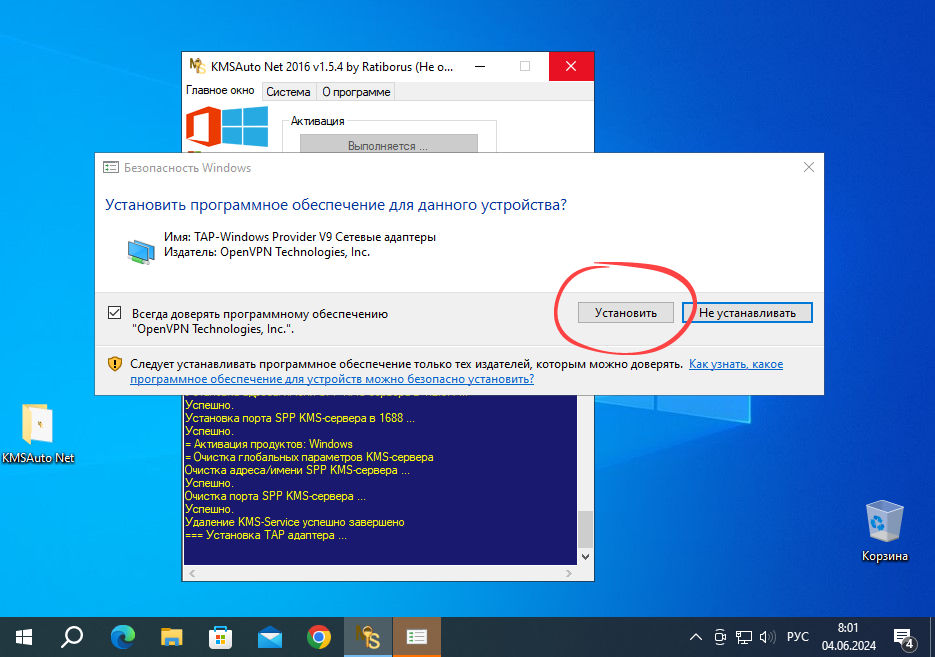Click log line "Очистка порта SPP KMS-сервера ..."

point(275,495)
